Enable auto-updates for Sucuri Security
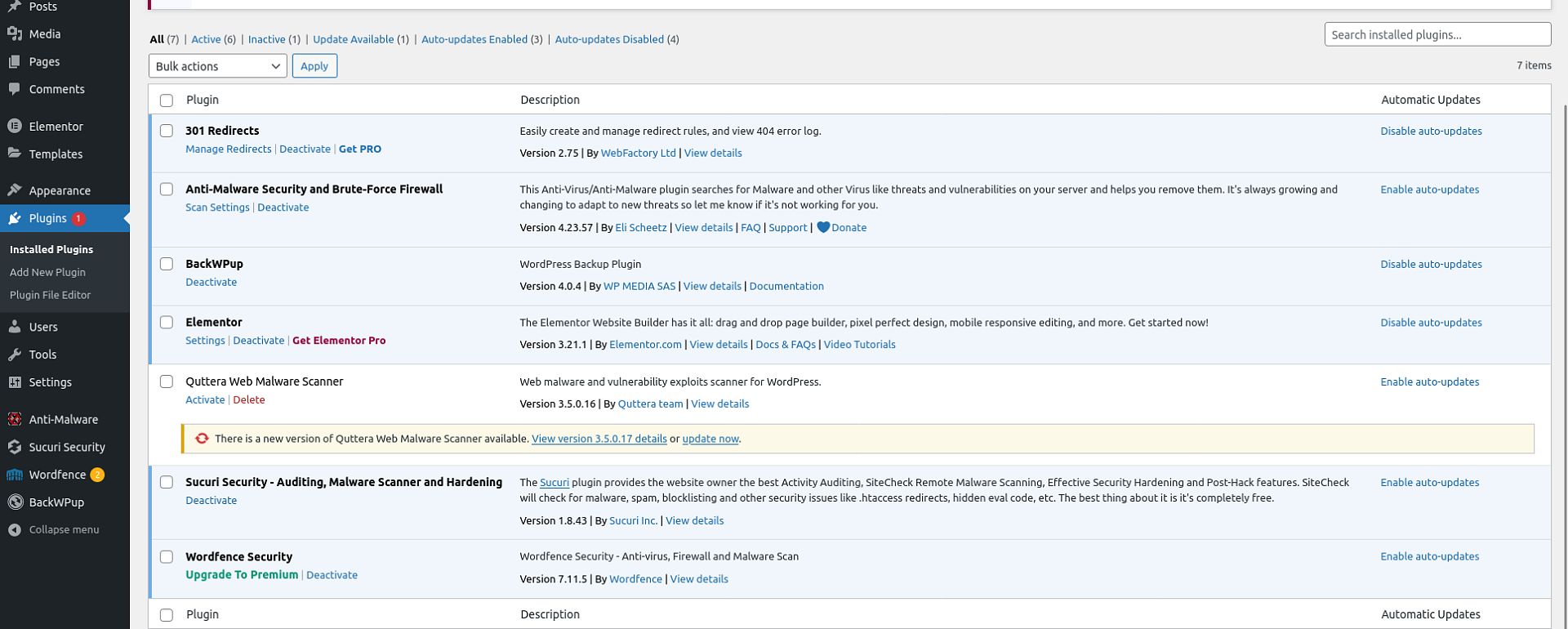Image resolution: width=1568 pixels, height=629 pixels. point(1429,483)
